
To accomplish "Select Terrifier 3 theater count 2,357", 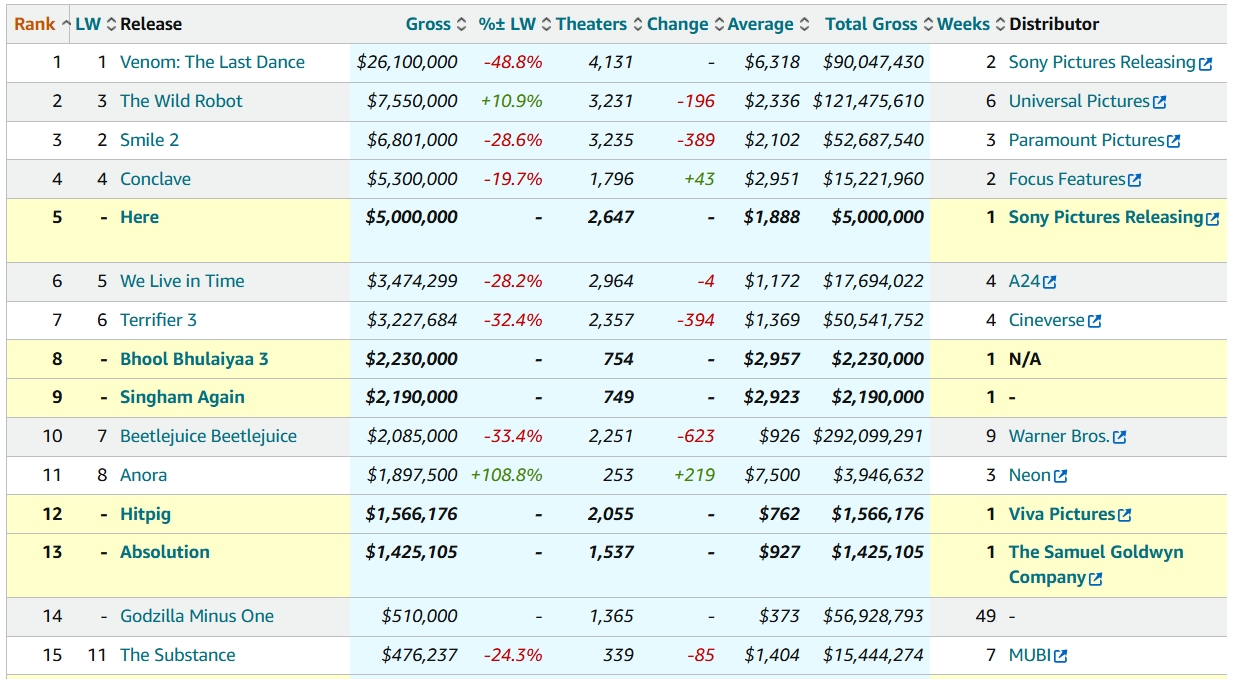I will (x=611, y=320).
